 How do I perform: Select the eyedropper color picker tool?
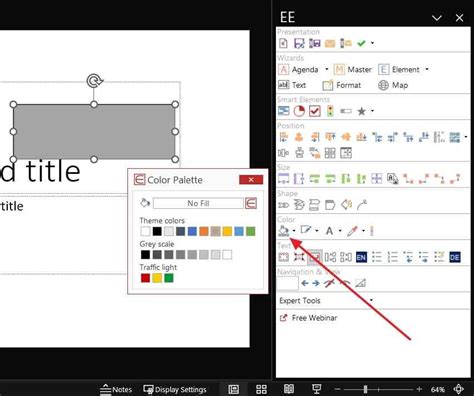point(352,231)
